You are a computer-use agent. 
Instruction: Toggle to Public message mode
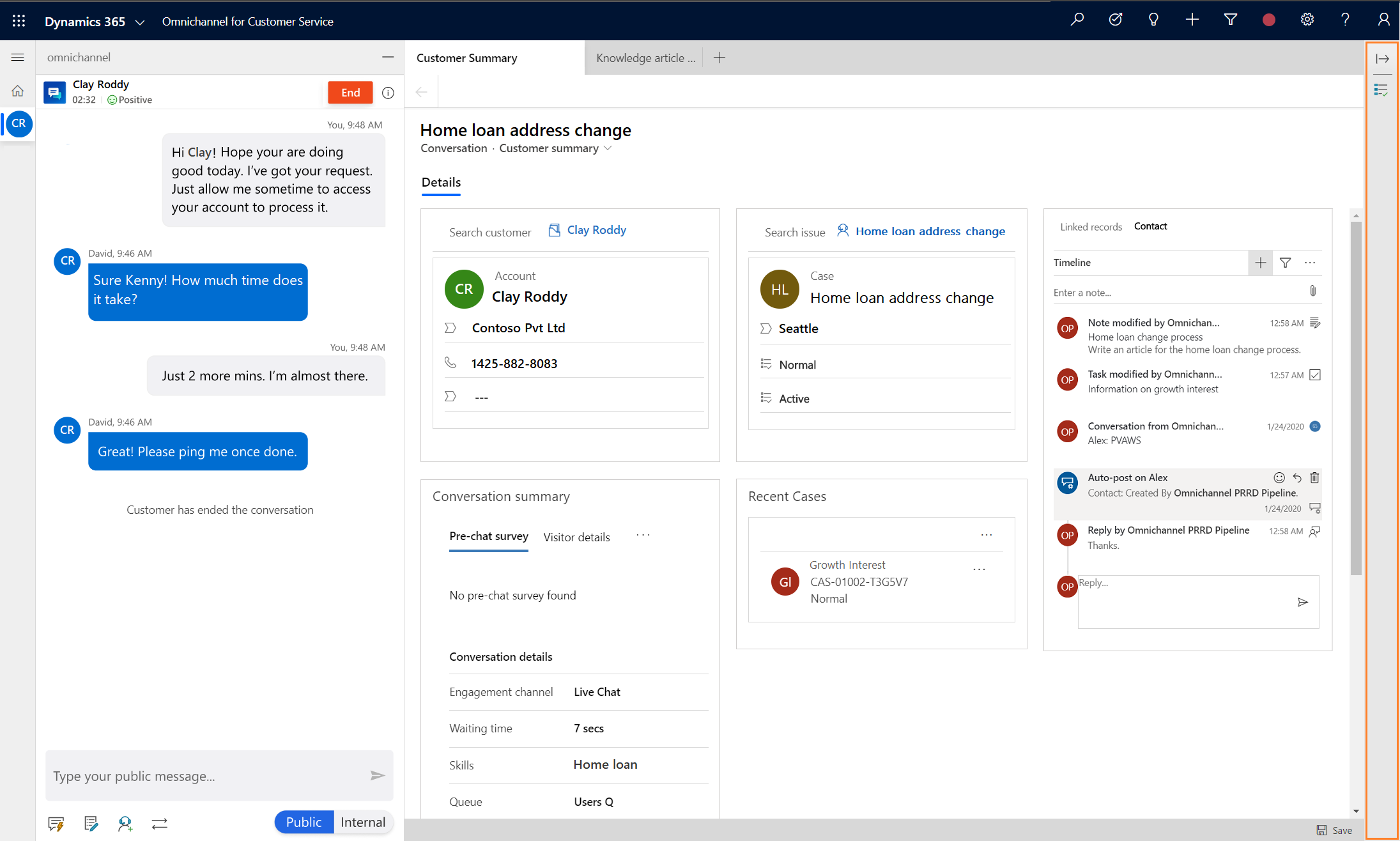pos(303,822)
